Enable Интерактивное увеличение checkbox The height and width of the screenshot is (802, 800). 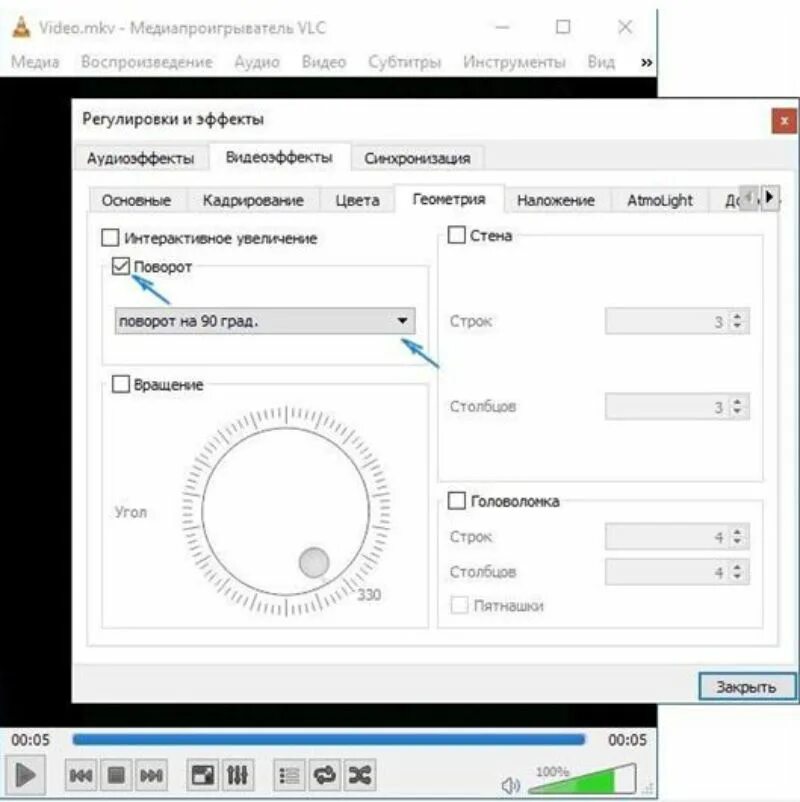[110, 238]
